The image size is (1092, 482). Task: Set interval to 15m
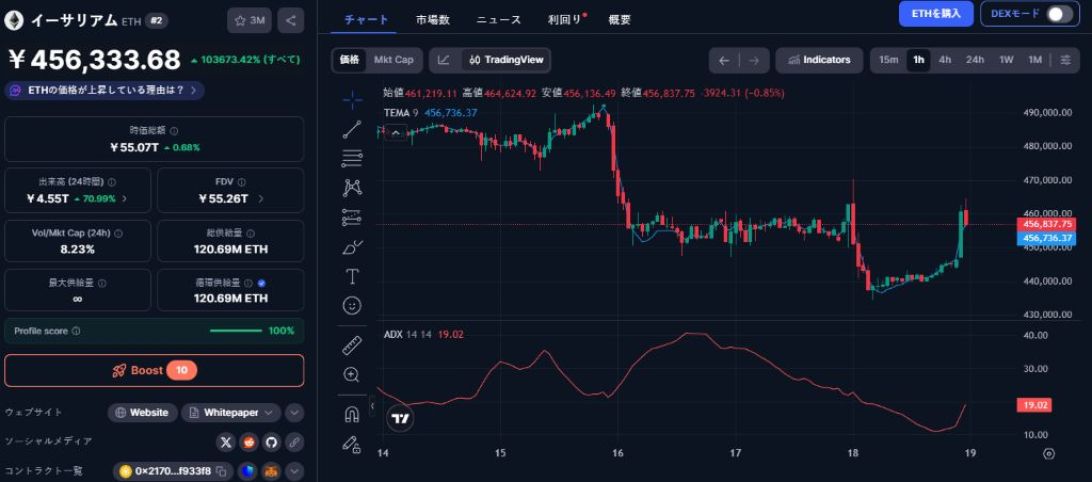889,60
